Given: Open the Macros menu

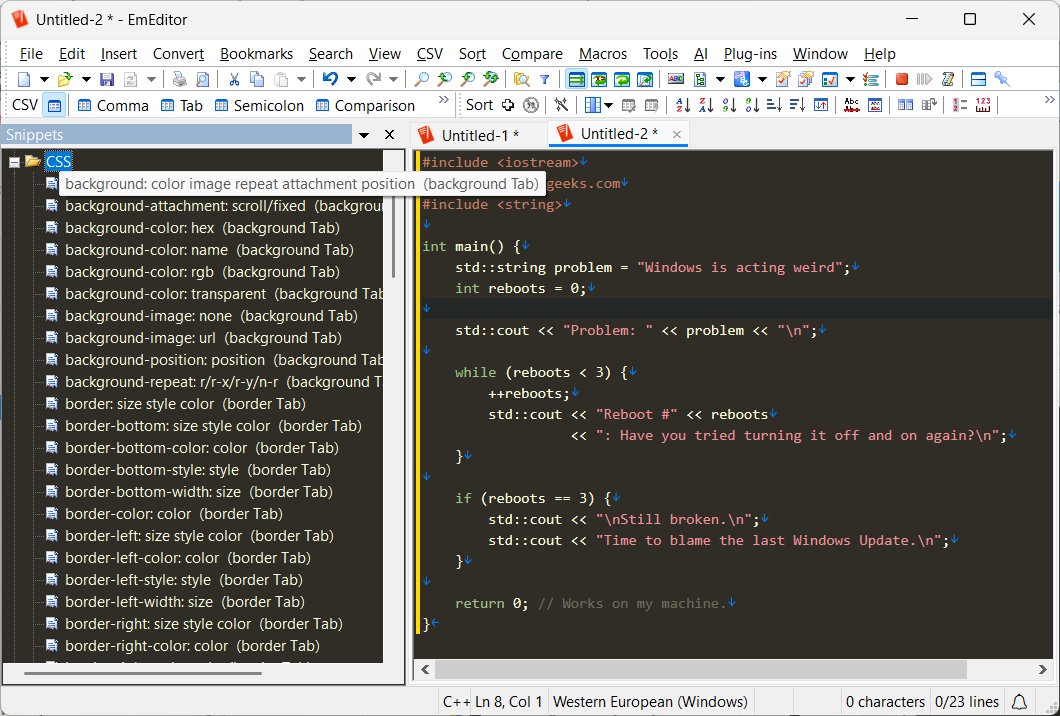Looking at the screenshot, I should 603,53.
